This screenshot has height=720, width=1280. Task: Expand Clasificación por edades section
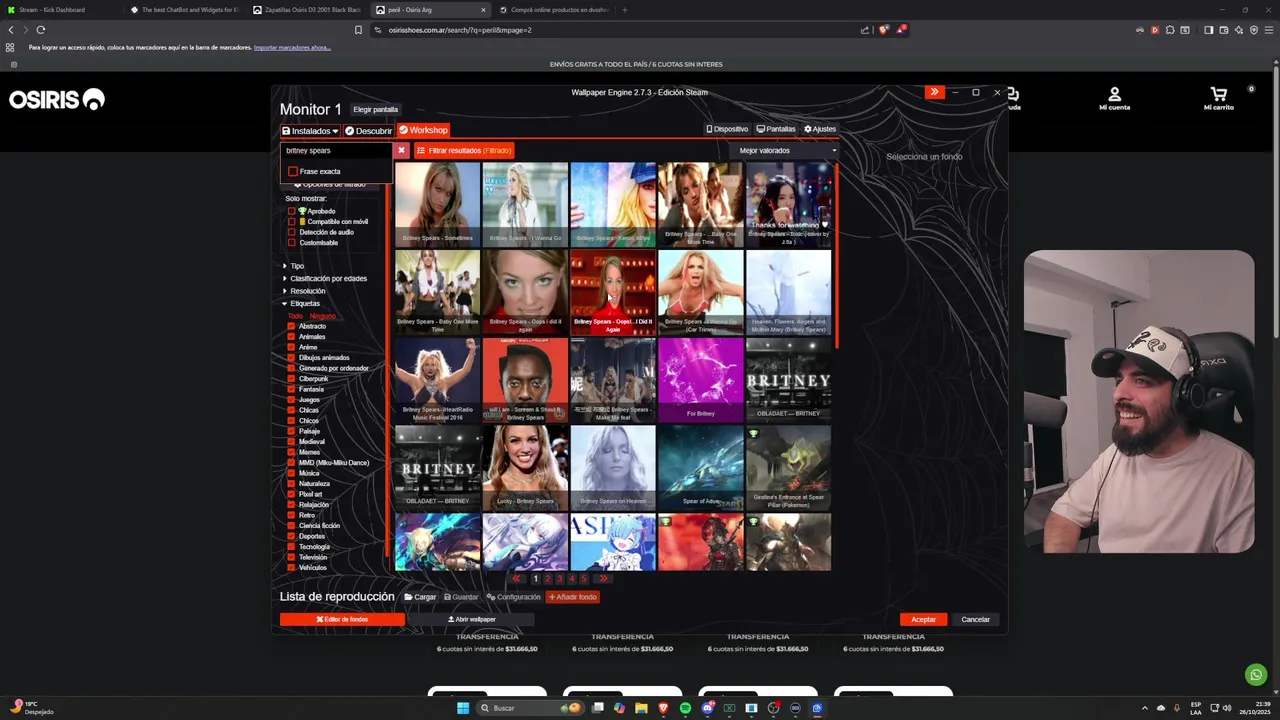click(x=325, y=278)
